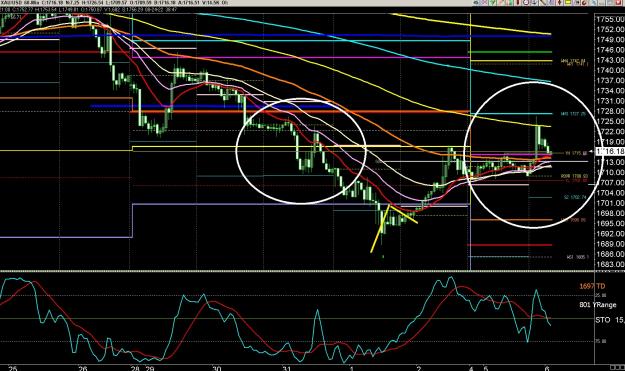
Task: Select date label 30 on time axis
Action: coord(216,368)
